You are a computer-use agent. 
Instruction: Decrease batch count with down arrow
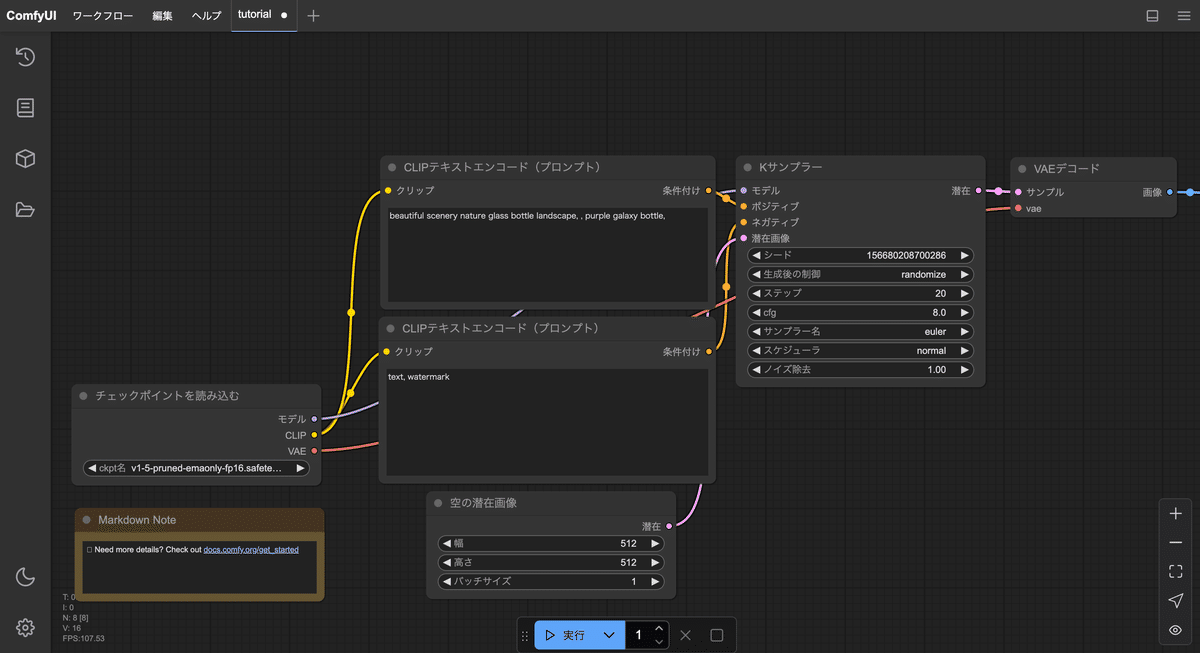point(659,642)
